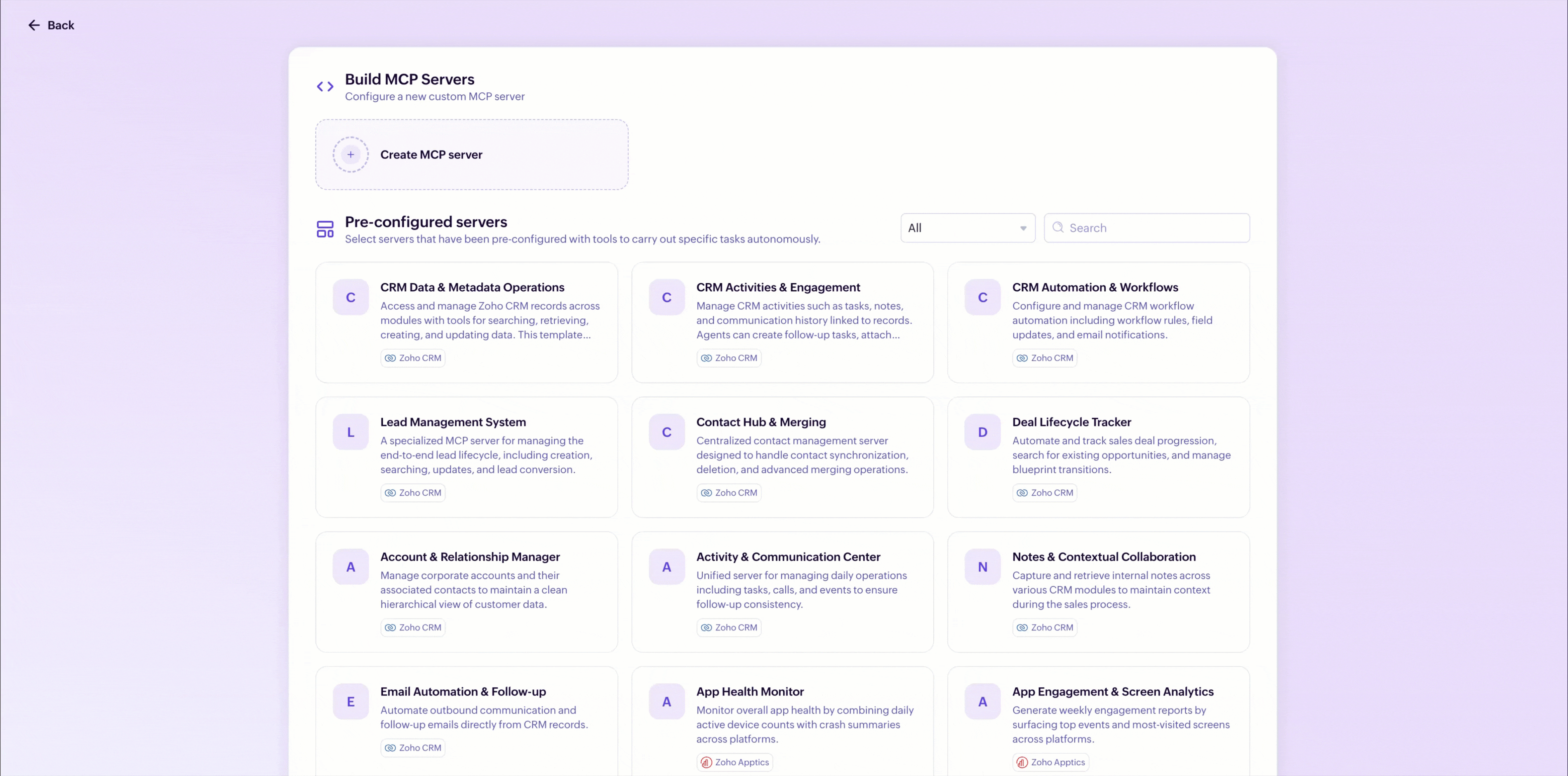The width and height of the screenshot is (1568, 776).
Task: Click the Zoho Apptics tag on App Health Monitor
Action: [735, 762]
